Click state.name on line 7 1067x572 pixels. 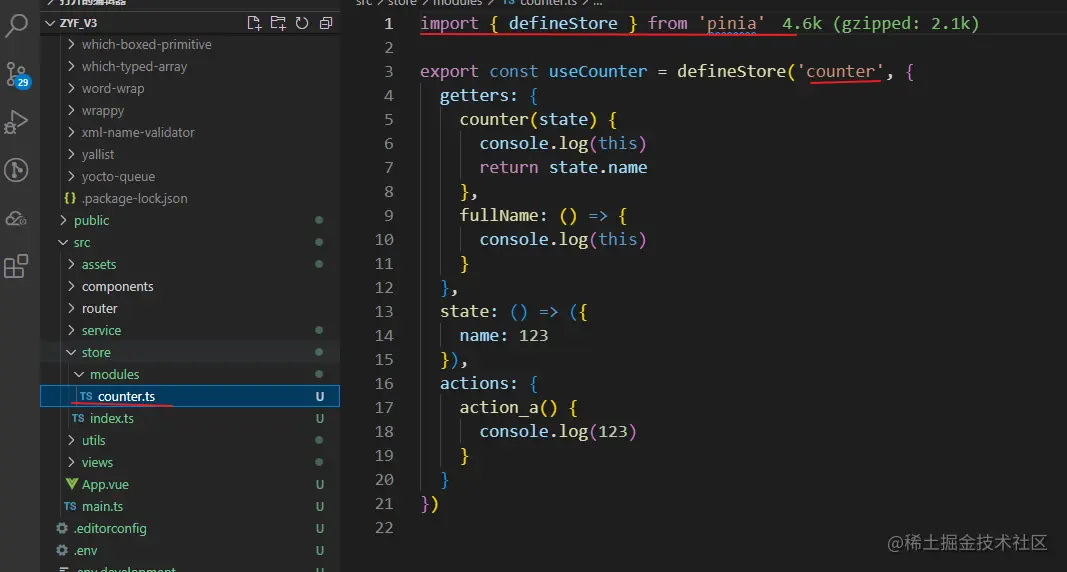[597, 167]
